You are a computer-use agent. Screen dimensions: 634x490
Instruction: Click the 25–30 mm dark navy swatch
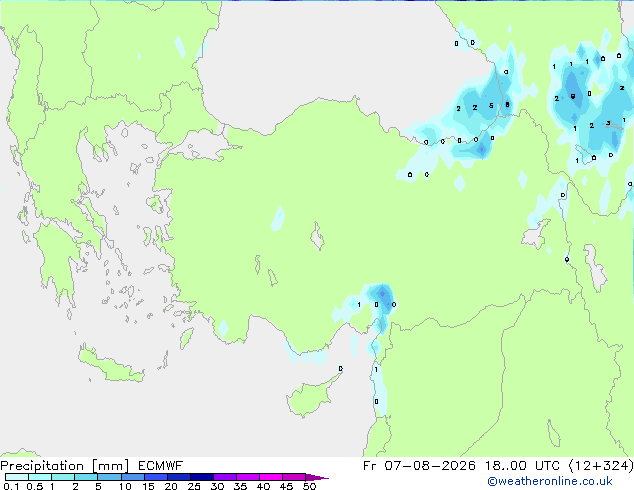coord(201,477)
